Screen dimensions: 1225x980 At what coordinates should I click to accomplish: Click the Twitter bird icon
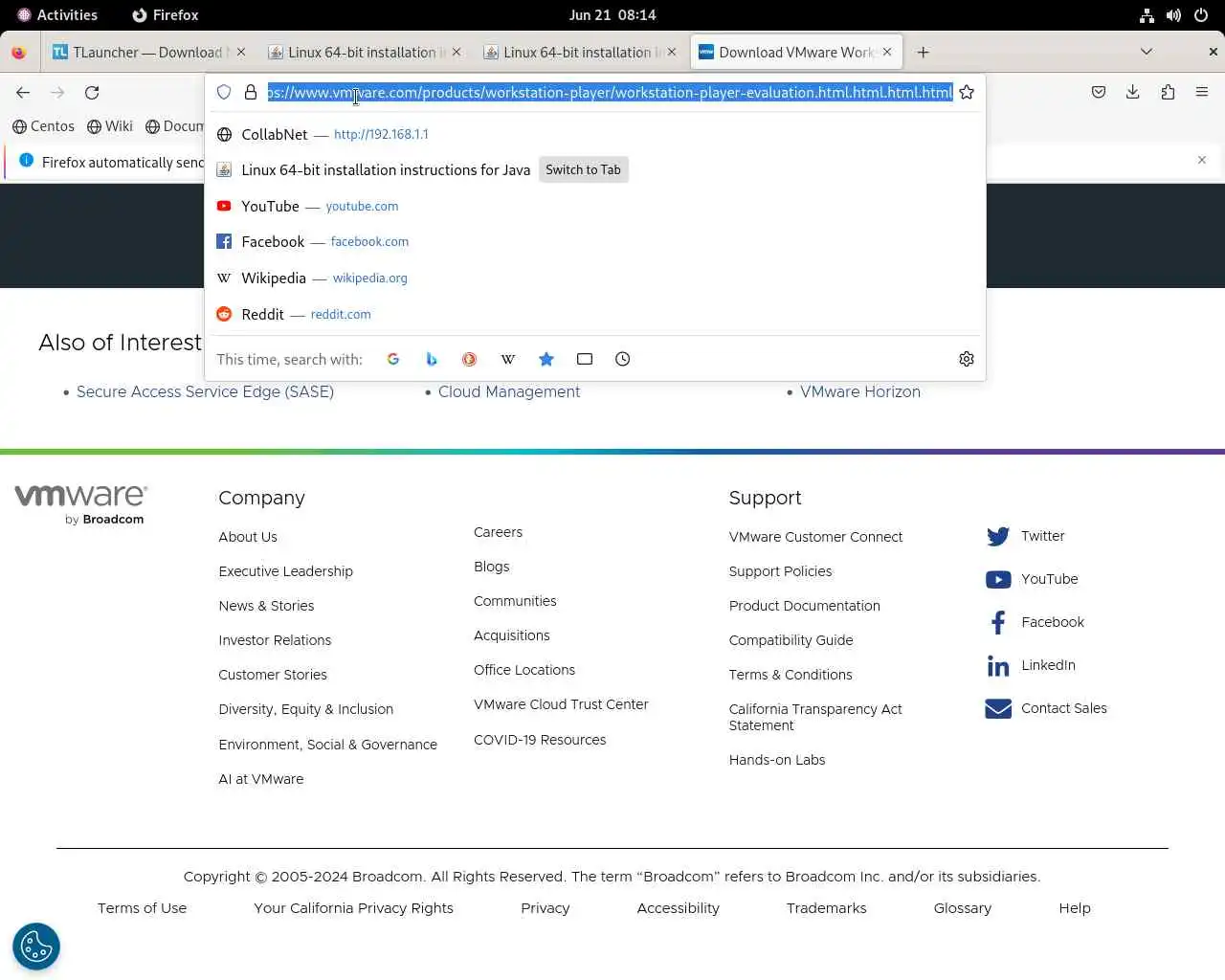tap(998, 536)
